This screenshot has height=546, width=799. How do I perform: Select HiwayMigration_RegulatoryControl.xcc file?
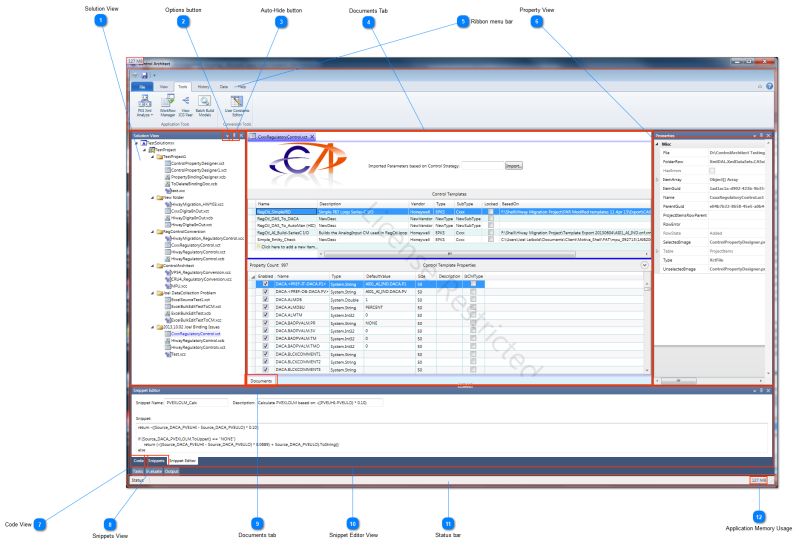(204, 238)
